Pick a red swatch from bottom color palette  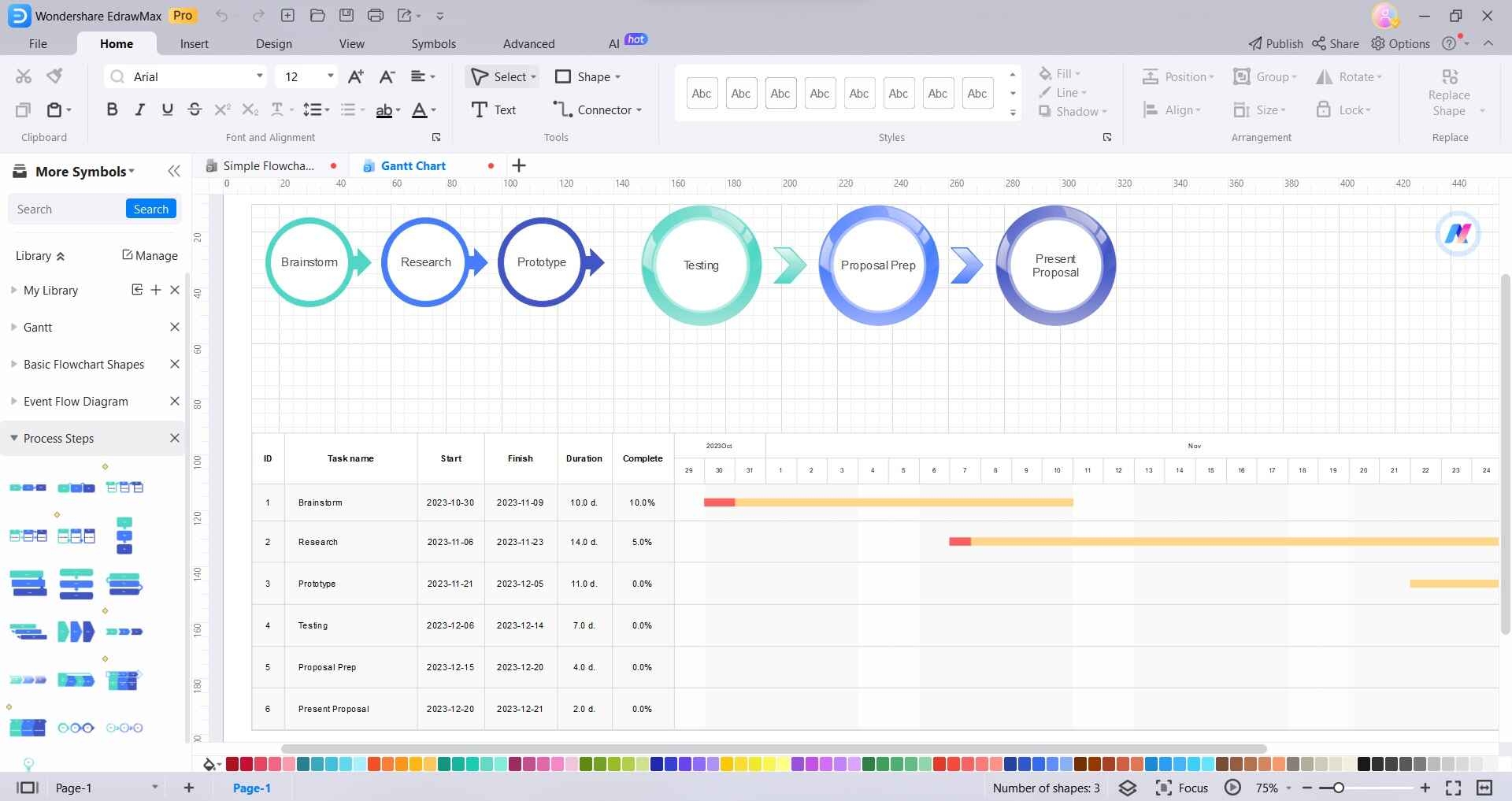point(232,763)
